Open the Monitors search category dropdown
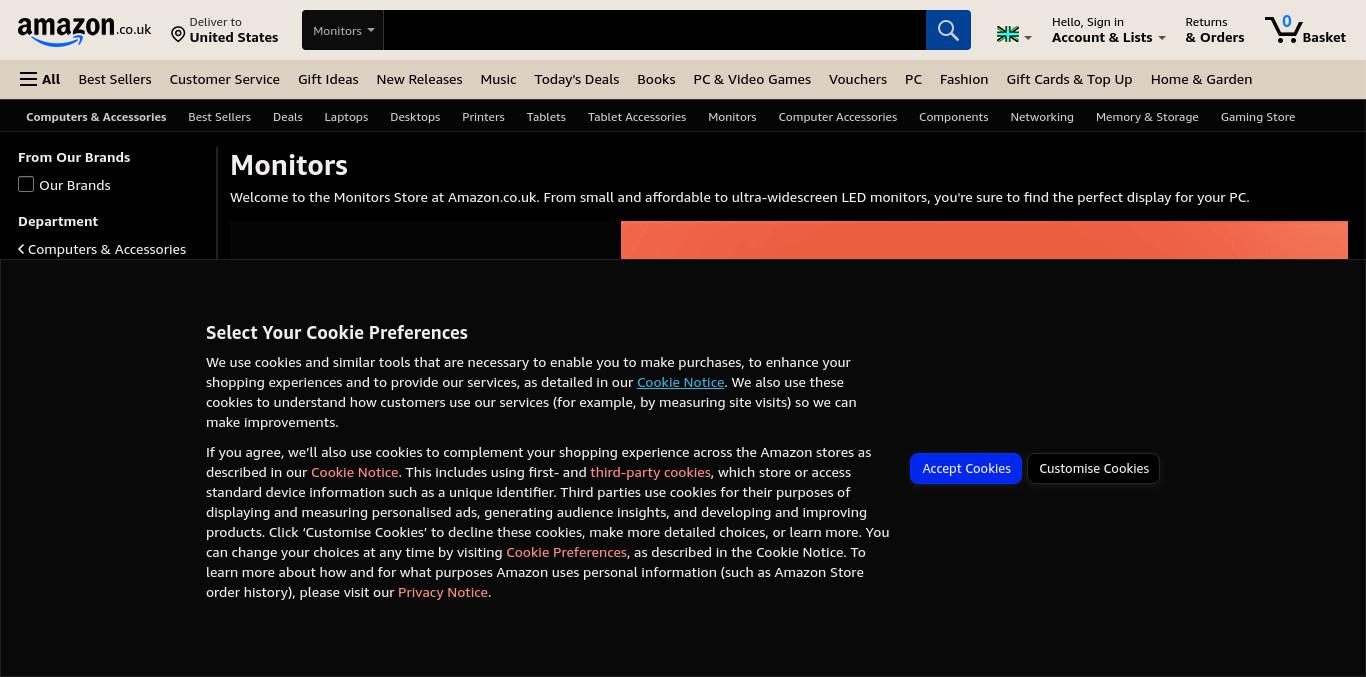This screenshot has height=677, width=1366. pos(343,30)
